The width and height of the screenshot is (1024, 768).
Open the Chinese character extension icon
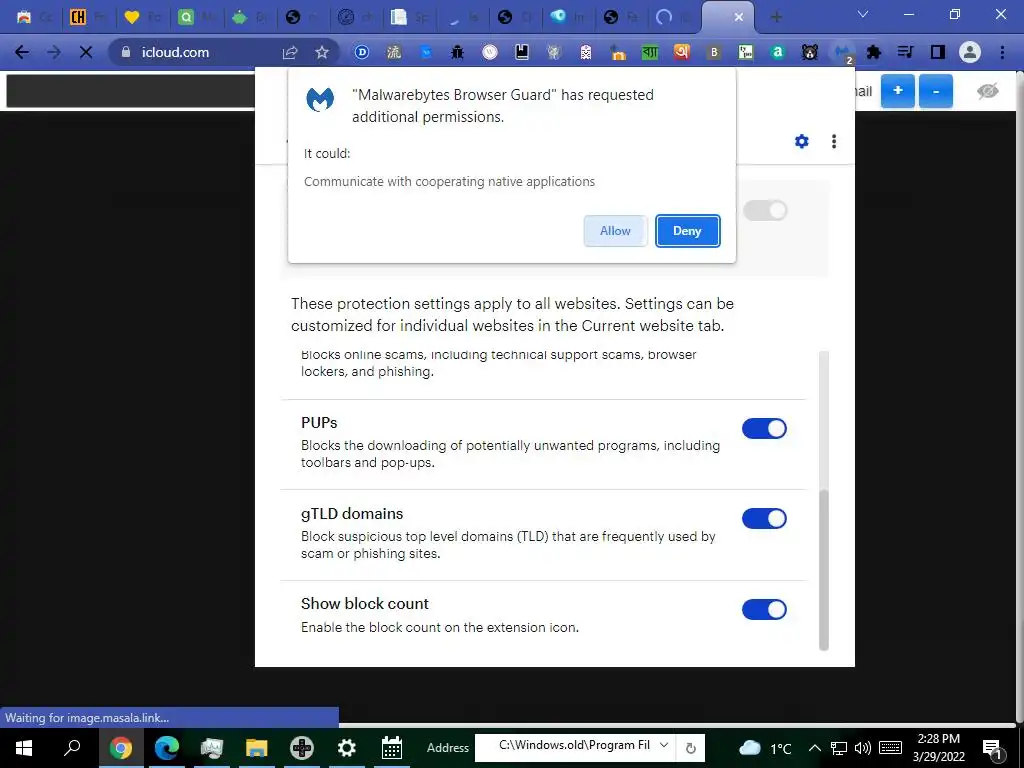click(x=394, y=52)
